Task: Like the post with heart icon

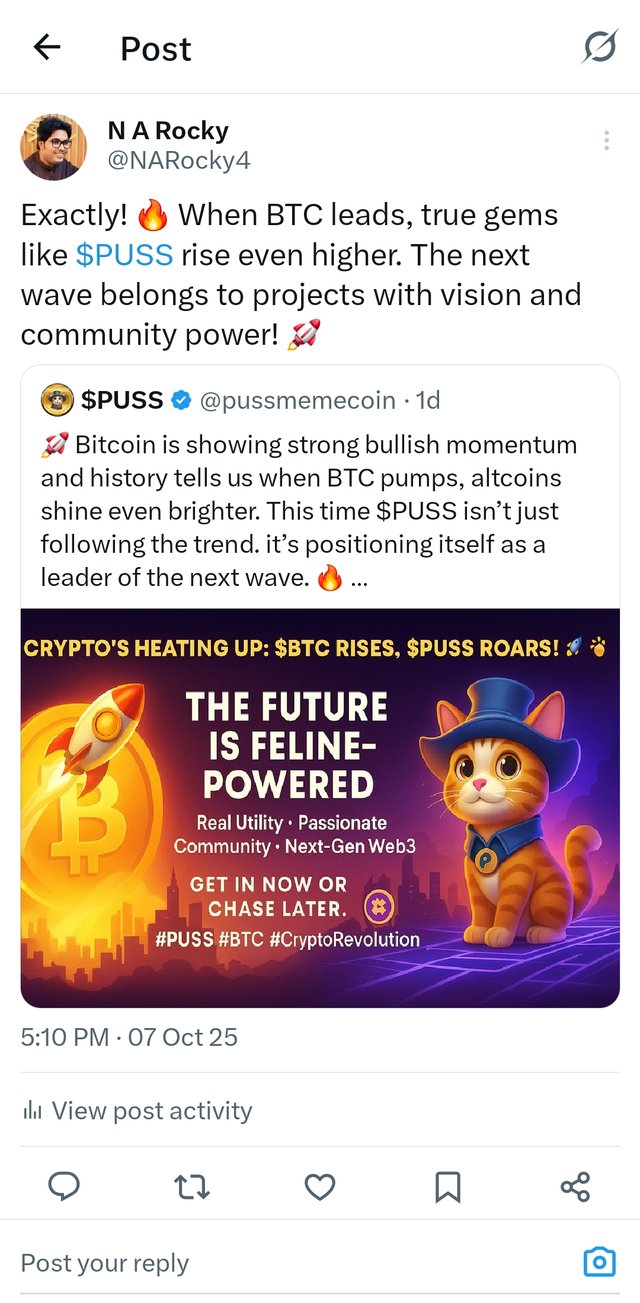Action: [x=319, y=1187]
